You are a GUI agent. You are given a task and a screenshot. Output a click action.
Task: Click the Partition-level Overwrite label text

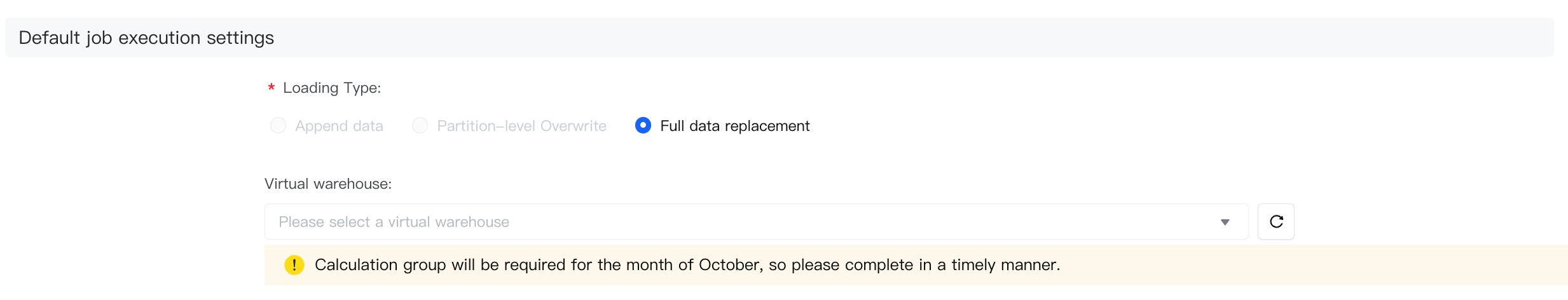521,126
